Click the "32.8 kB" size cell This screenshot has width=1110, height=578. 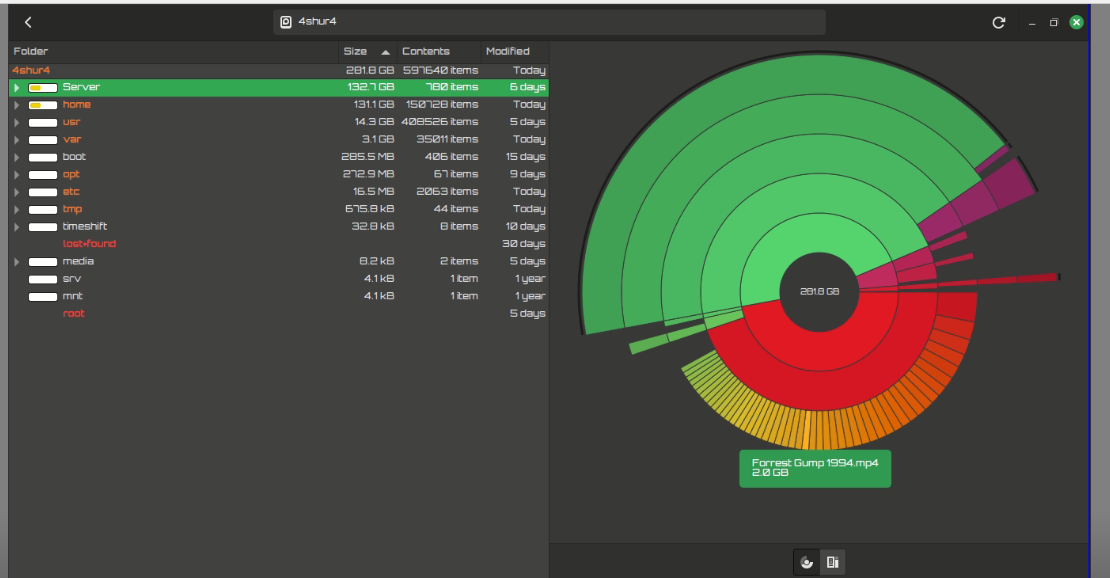[x=373, y=226]
